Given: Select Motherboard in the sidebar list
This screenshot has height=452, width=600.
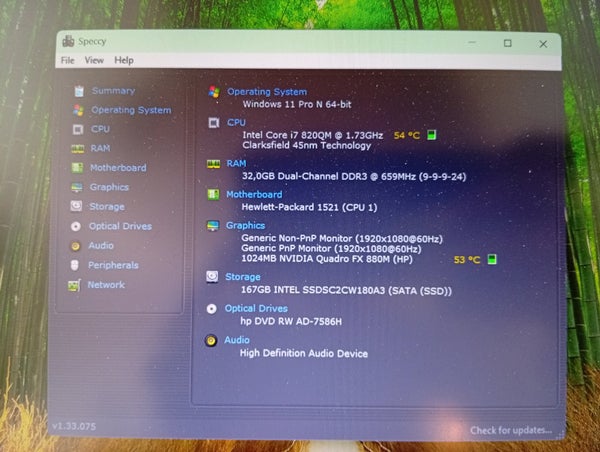Looking at the screenshot, I should 118,168.
